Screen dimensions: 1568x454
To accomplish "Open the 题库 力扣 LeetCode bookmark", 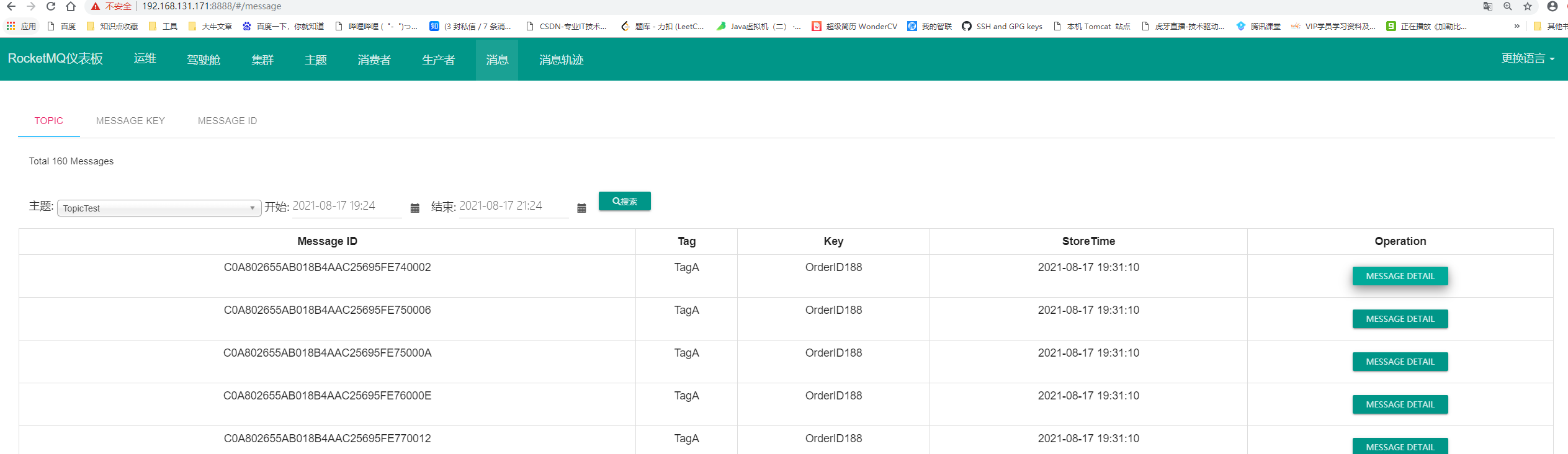I will point(662,26).
